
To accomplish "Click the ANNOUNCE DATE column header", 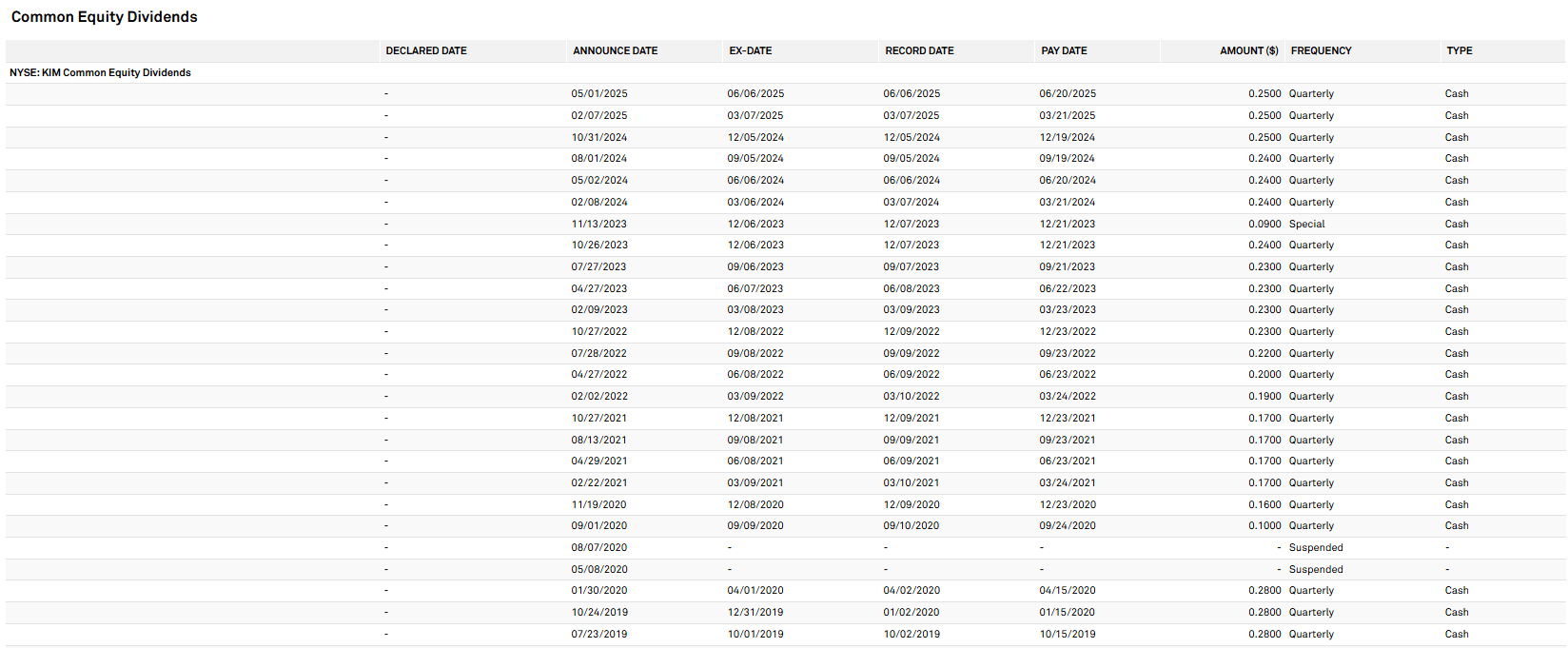I will (615, 50).
